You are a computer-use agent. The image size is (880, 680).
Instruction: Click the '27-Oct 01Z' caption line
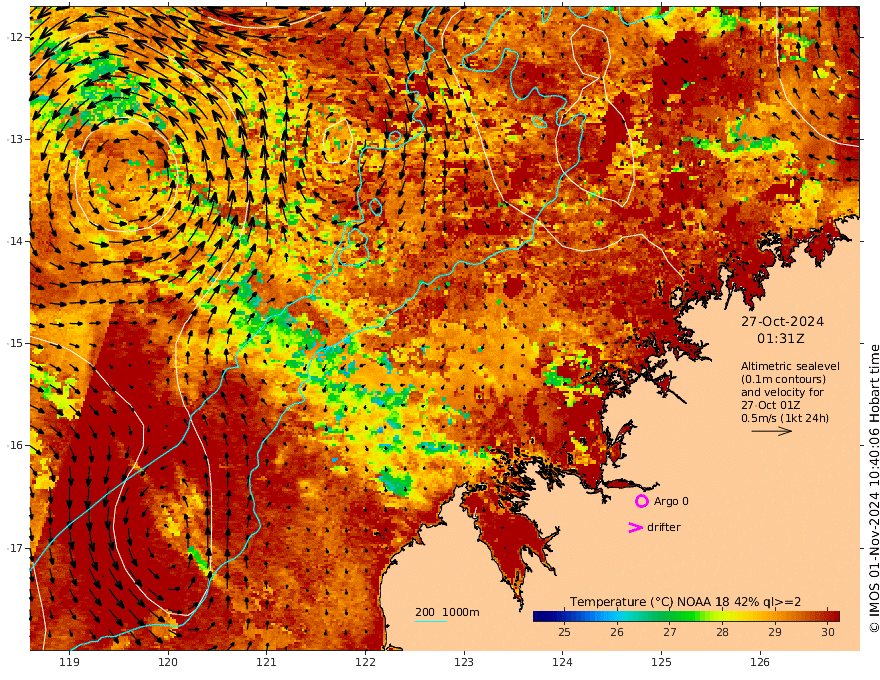point(771,405)
